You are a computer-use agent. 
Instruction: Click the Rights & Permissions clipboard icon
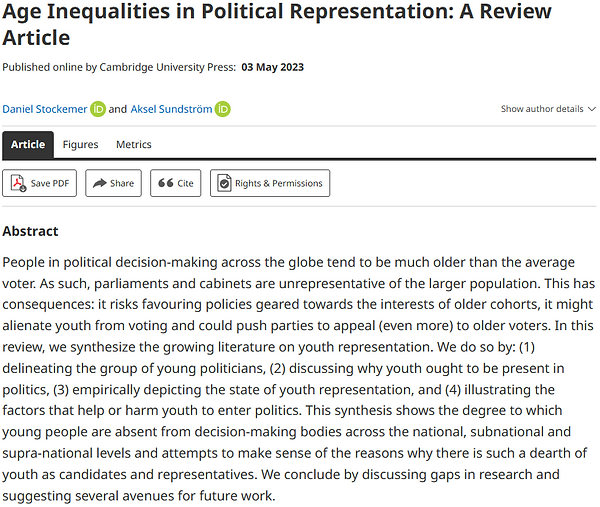224,183
